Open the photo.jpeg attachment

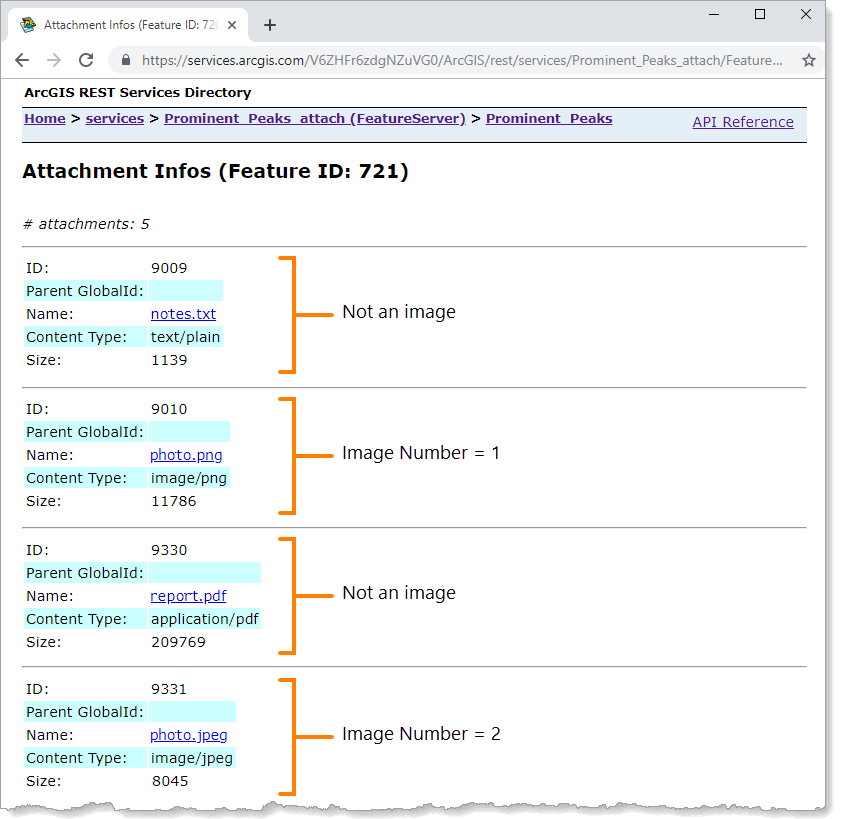[189, 735]
